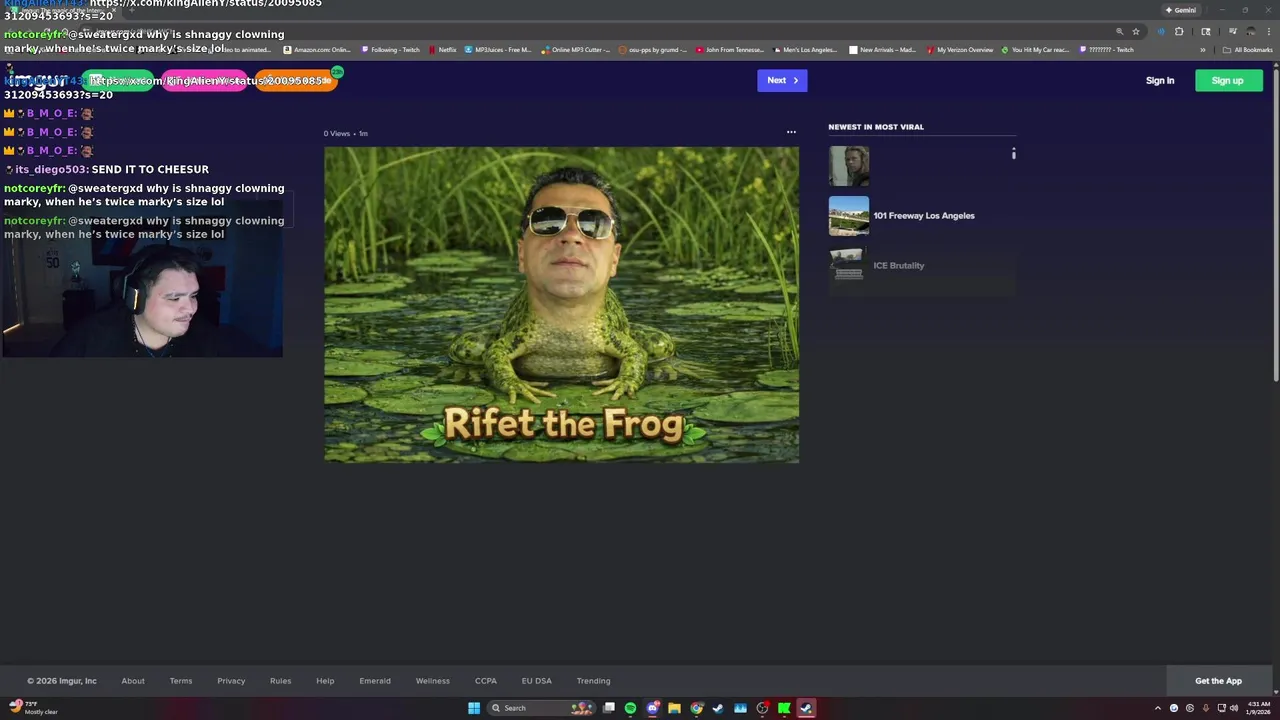Click the volume speaker tray icon
This screenshot has width=1280, height=720.
(x=1234, y=708)
